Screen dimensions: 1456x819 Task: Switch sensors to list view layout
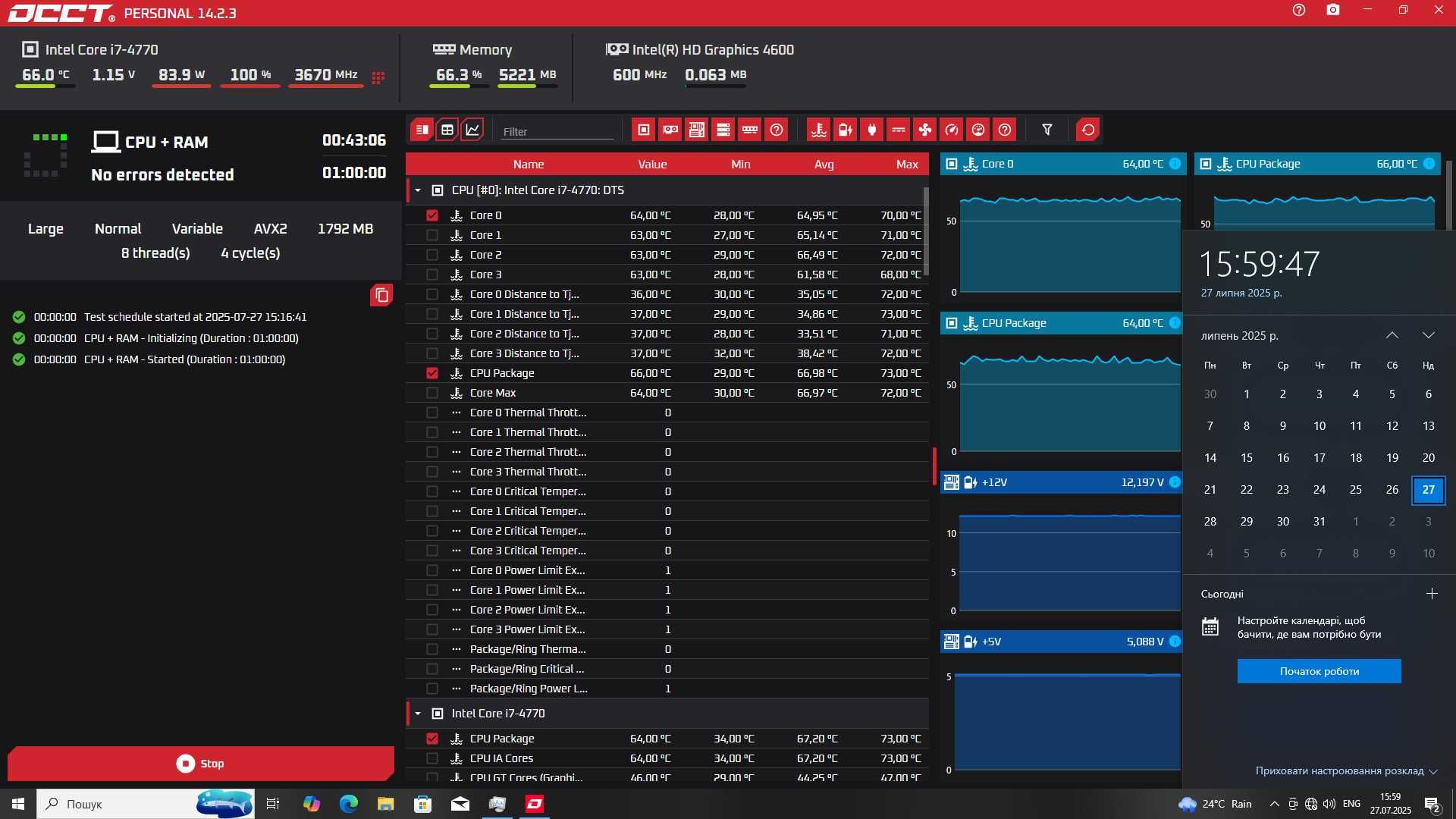pos(422,130)
